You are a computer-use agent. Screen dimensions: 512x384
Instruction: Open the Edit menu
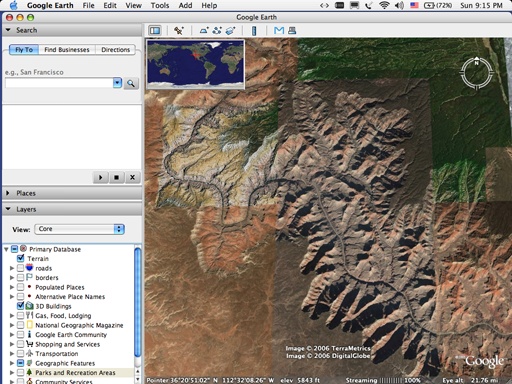(x=110, y=5)
